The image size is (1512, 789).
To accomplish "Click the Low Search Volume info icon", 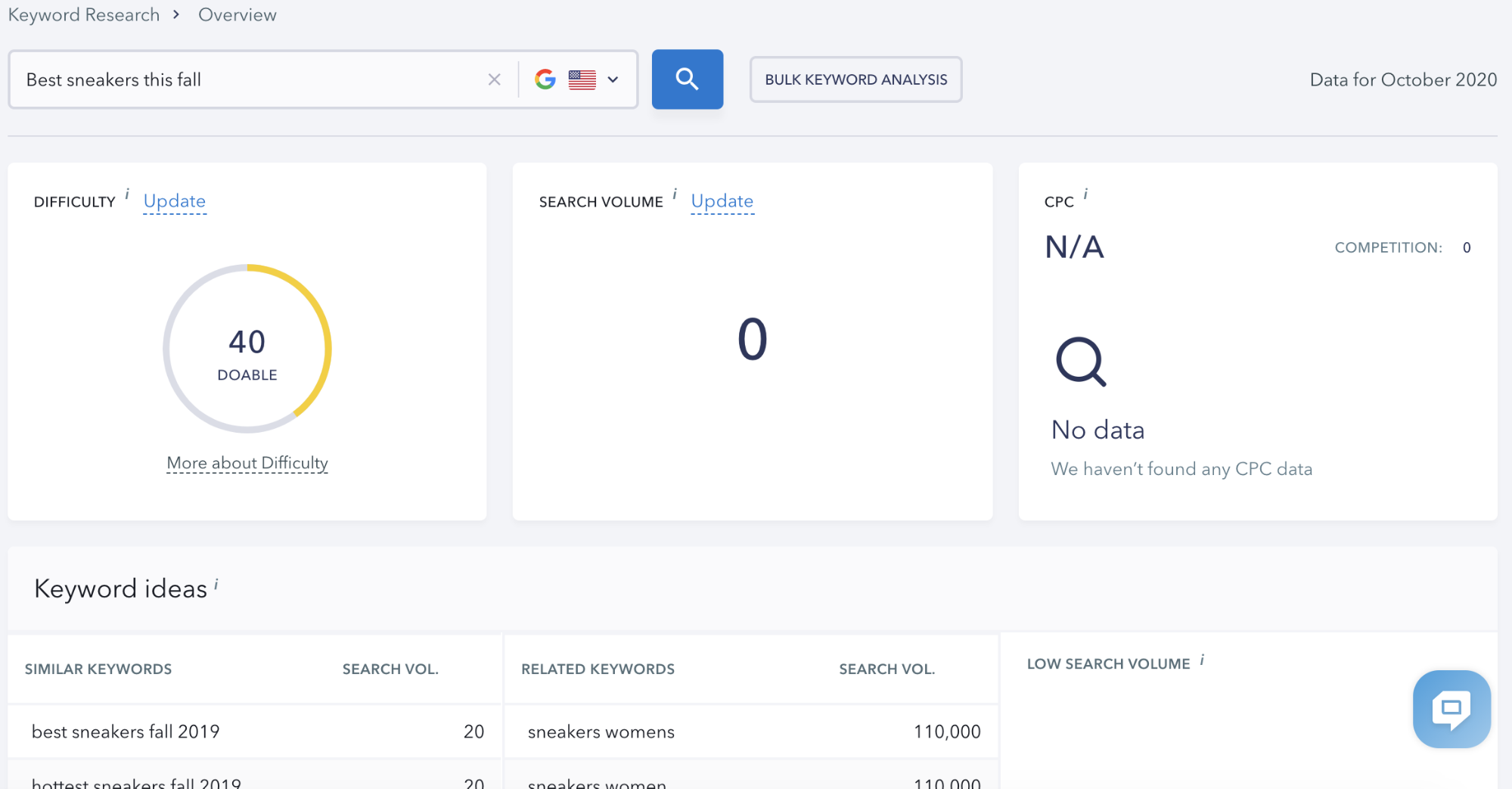I will click(1202, 660).
